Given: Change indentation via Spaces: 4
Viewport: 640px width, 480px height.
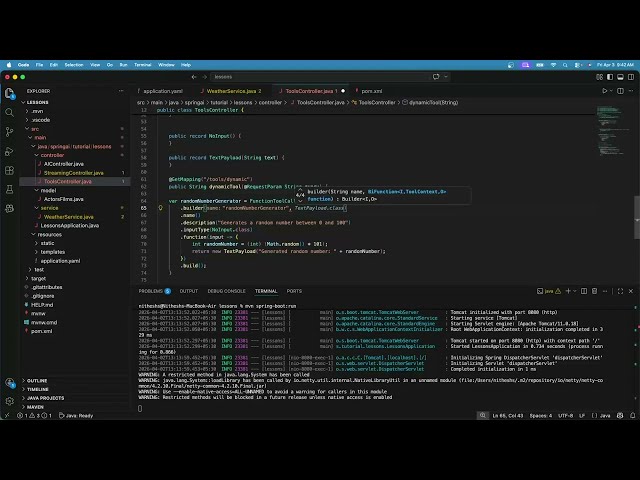Looking at the screenshot, I should [x=540, y=416].
